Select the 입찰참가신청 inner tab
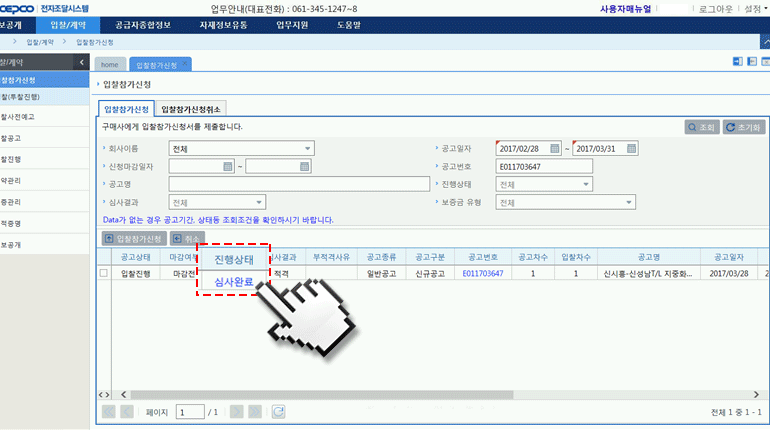770x430 pixels. [126, 109]
